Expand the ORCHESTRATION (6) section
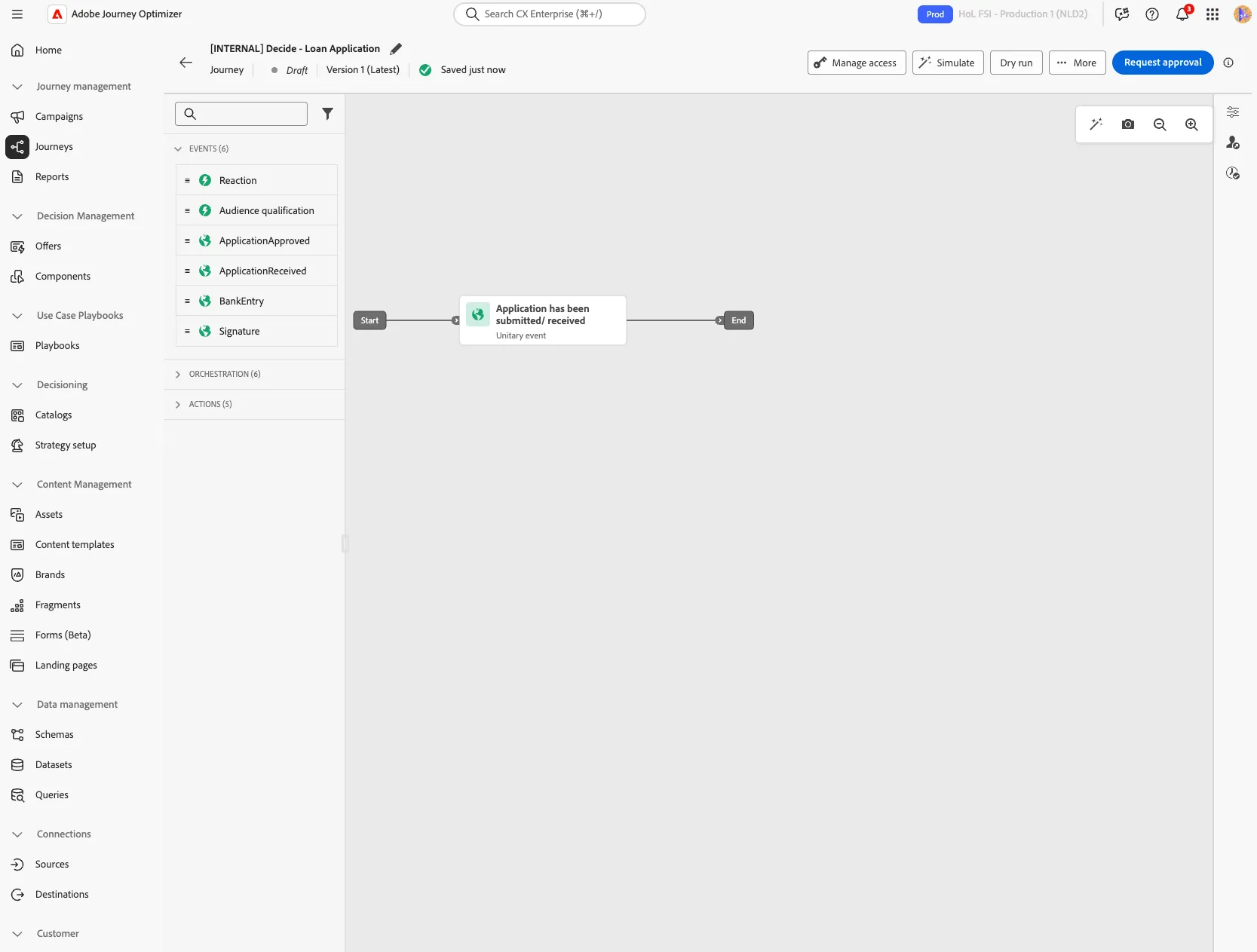Image resolution: width=1257 pixels, height=952 pixels. [178, 375]
